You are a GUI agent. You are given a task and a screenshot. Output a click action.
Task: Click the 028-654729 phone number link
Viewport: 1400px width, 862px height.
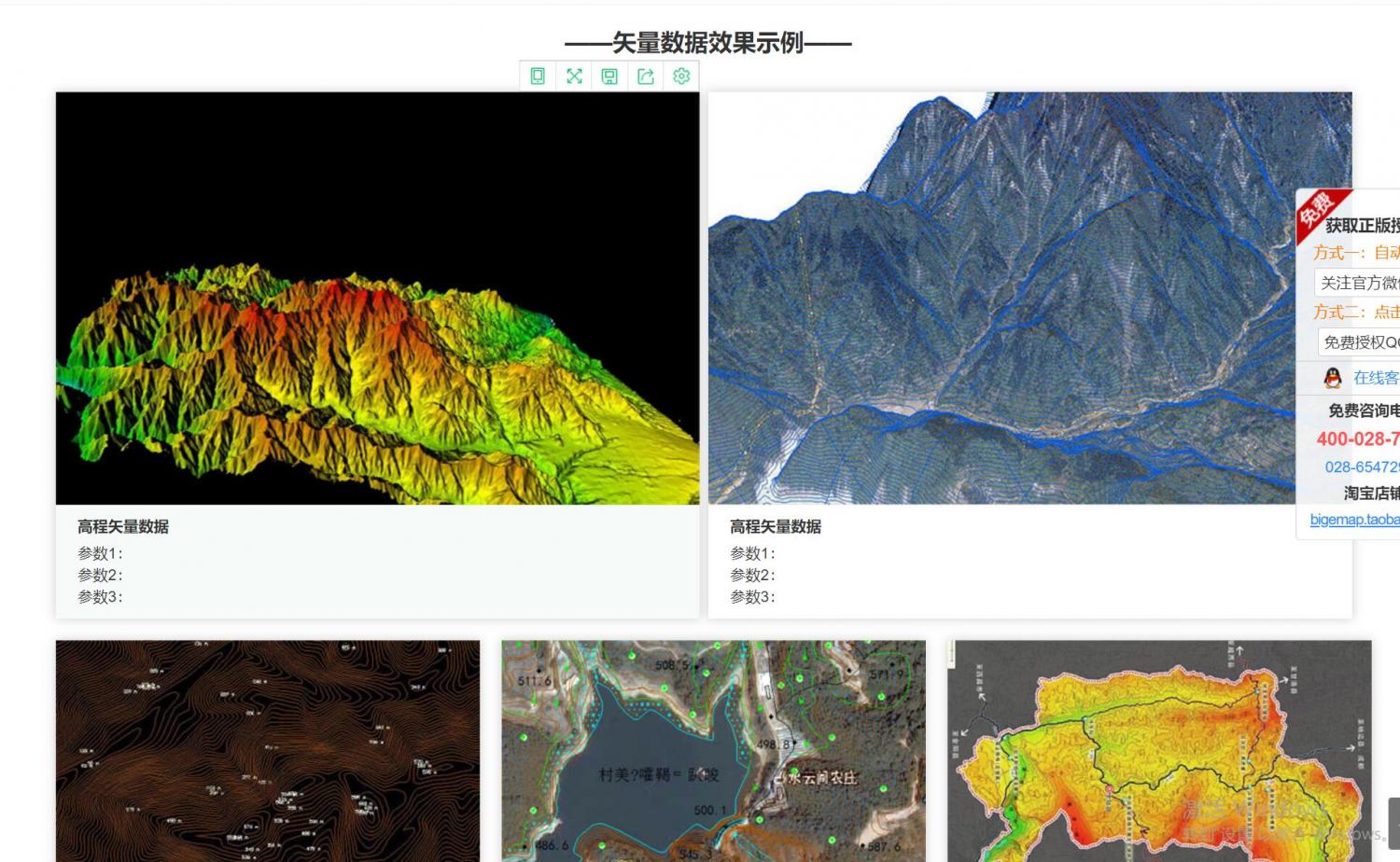coord(1362,466)
